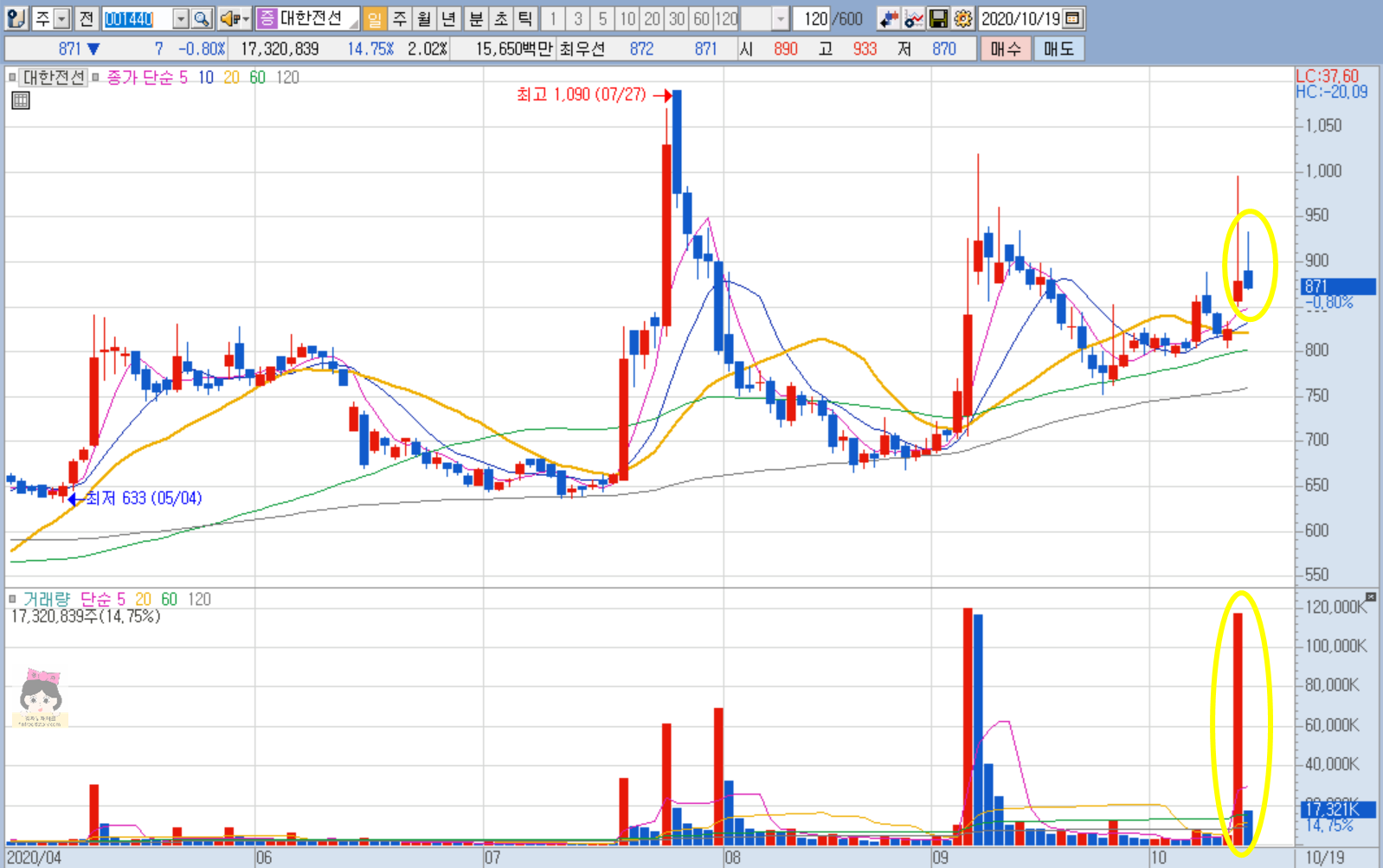Click the 종가 단순 moving average label

tap(140, 77)
